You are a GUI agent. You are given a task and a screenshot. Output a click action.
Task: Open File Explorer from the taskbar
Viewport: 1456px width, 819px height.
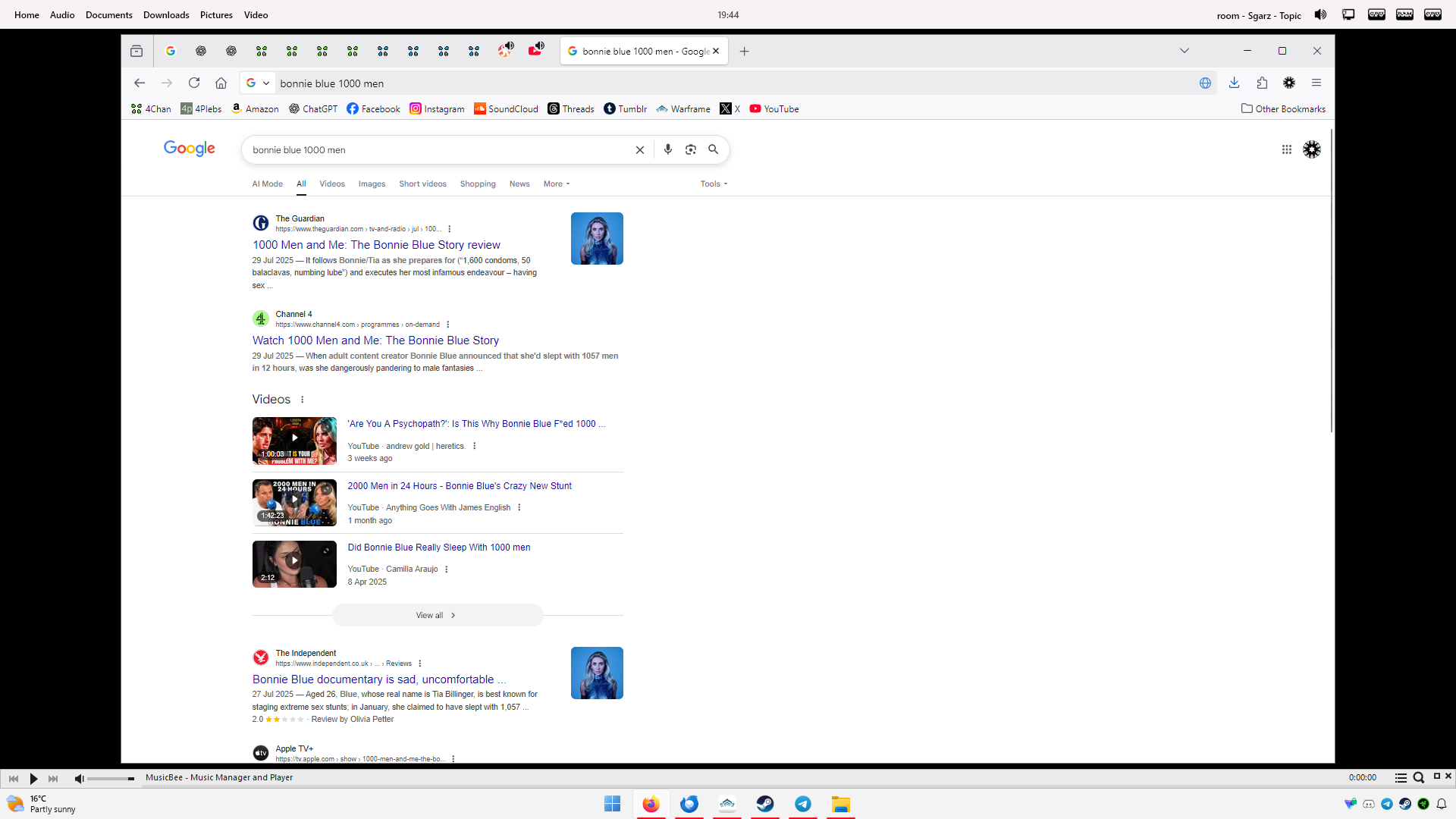(841, 804)
